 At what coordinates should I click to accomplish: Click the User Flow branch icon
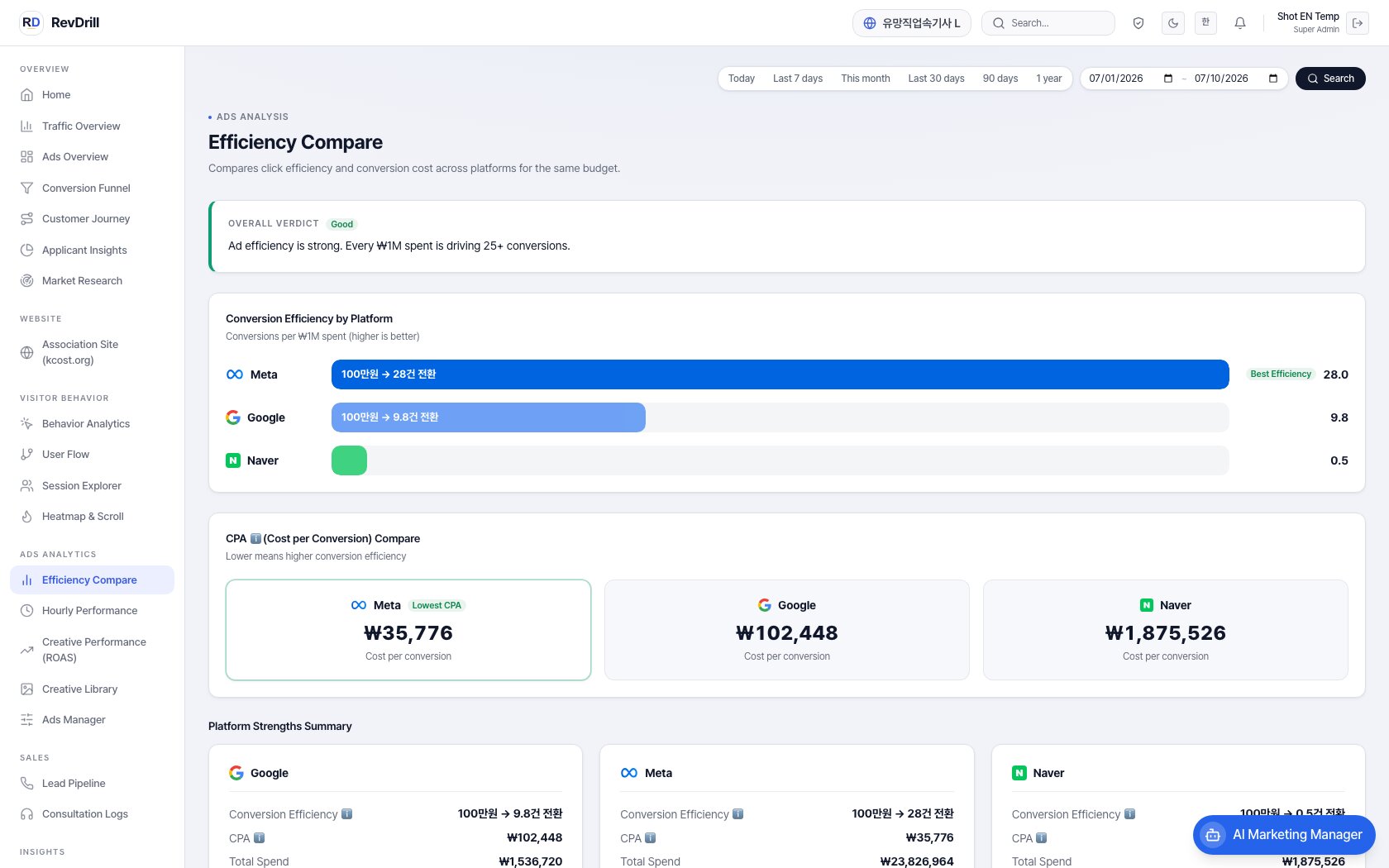pyautogui.click(x=27, y=455)
